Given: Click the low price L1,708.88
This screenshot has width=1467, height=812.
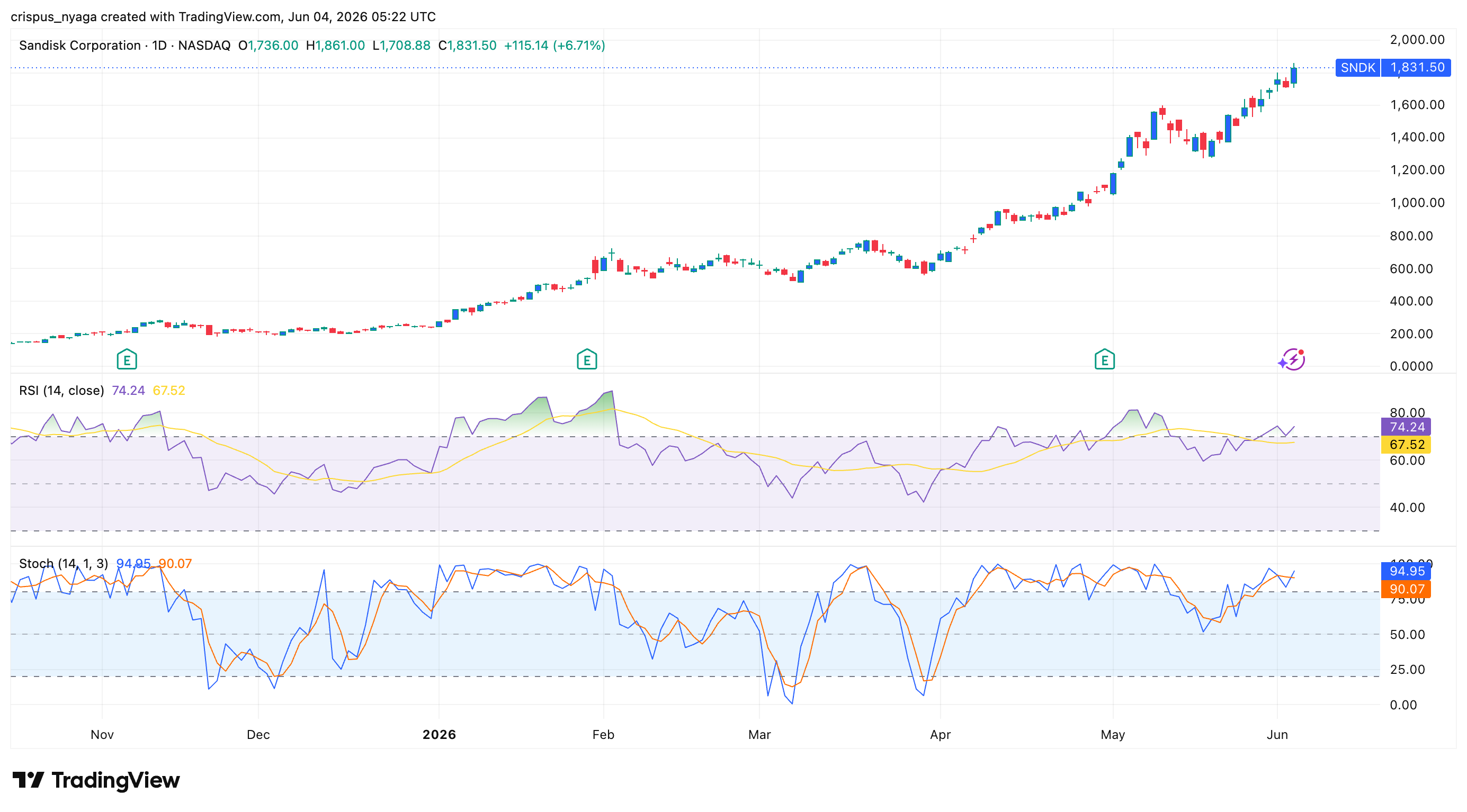Looking at the screenshot, I should (401, 46).
